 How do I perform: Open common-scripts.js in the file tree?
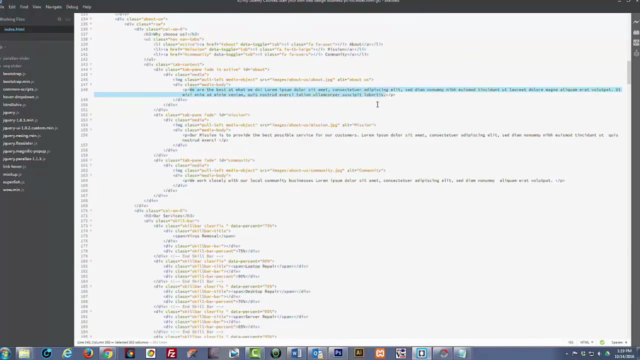20,89
